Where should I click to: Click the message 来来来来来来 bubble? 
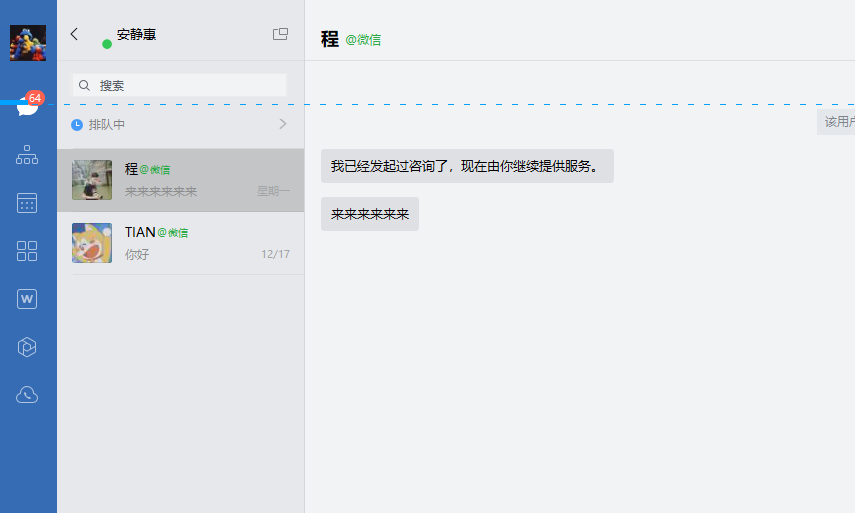(370, 214)
